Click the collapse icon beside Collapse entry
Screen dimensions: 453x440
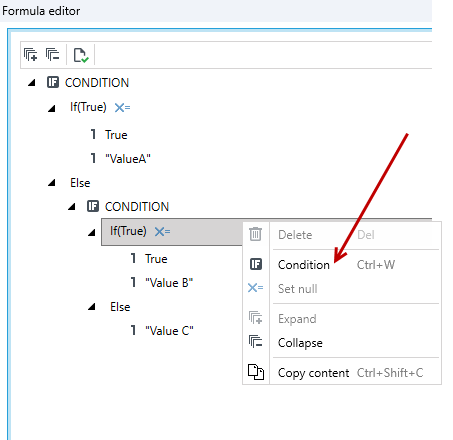click(256, 342)
